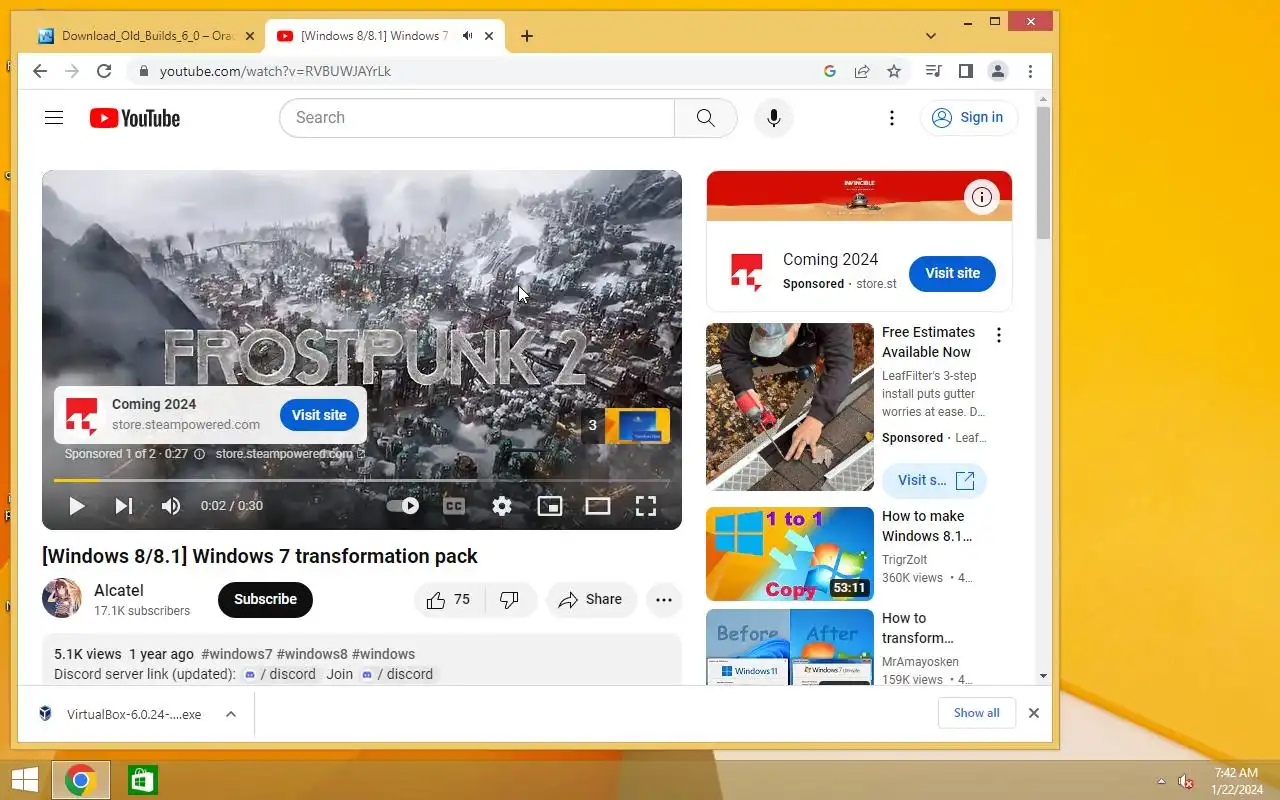This screenshot has height=800, width=1280.
Task: Open media controls icon in toolbar
Action: (933, 71)
